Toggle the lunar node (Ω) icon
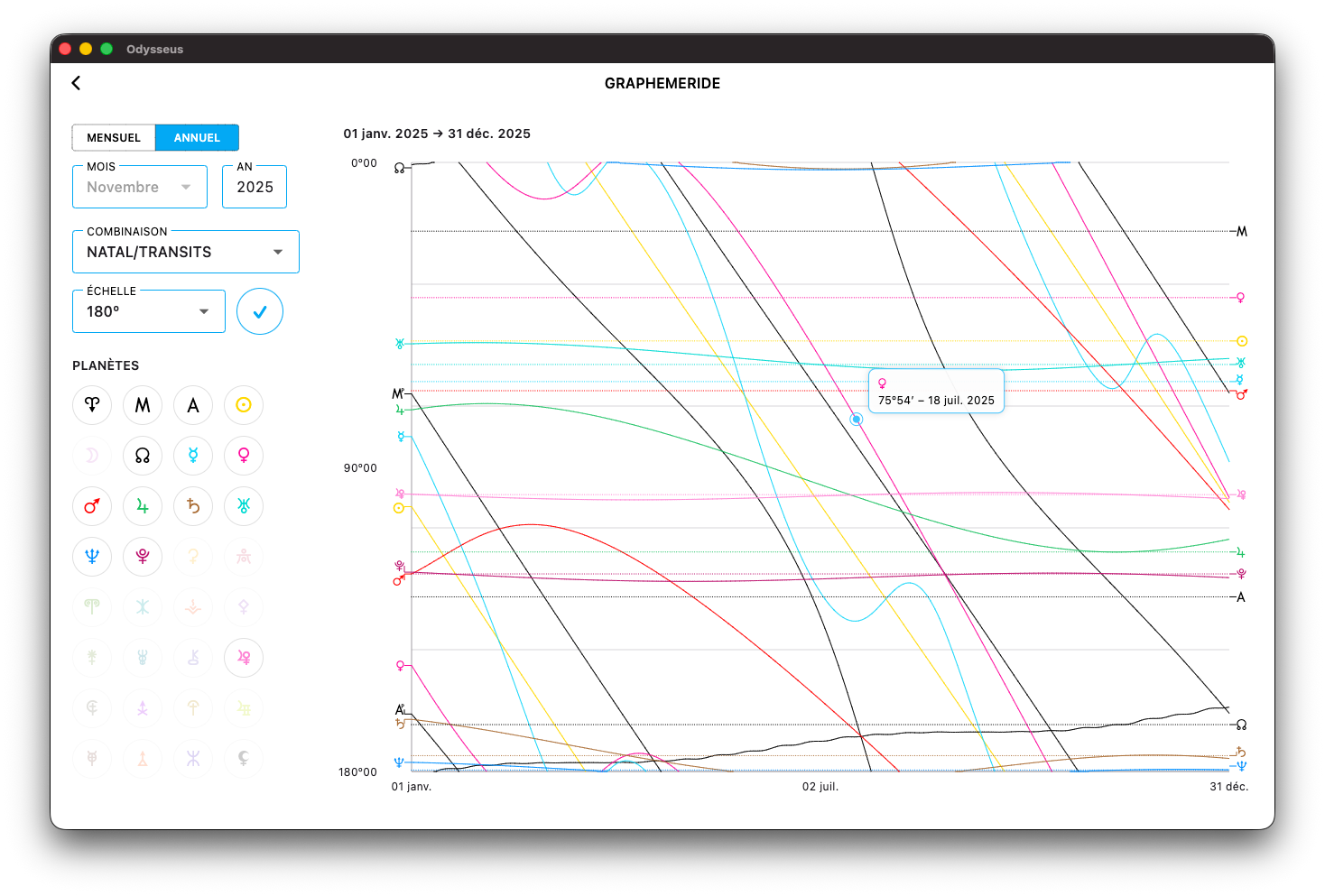The width and height of the screenshot is (1325, 896). (x=143, y=456)
